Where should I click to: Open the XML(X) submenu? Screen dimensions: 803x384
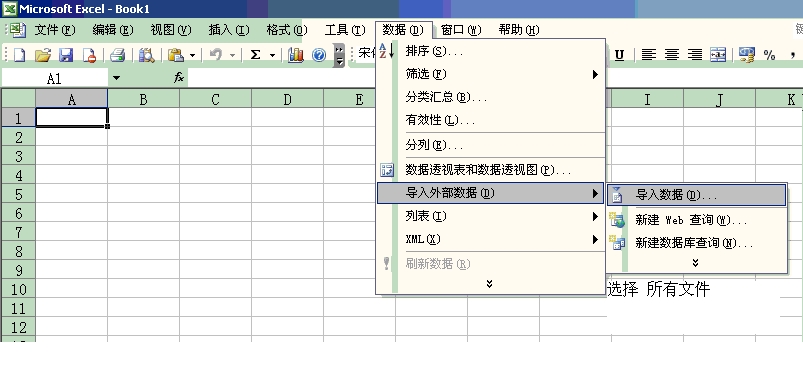491,239
